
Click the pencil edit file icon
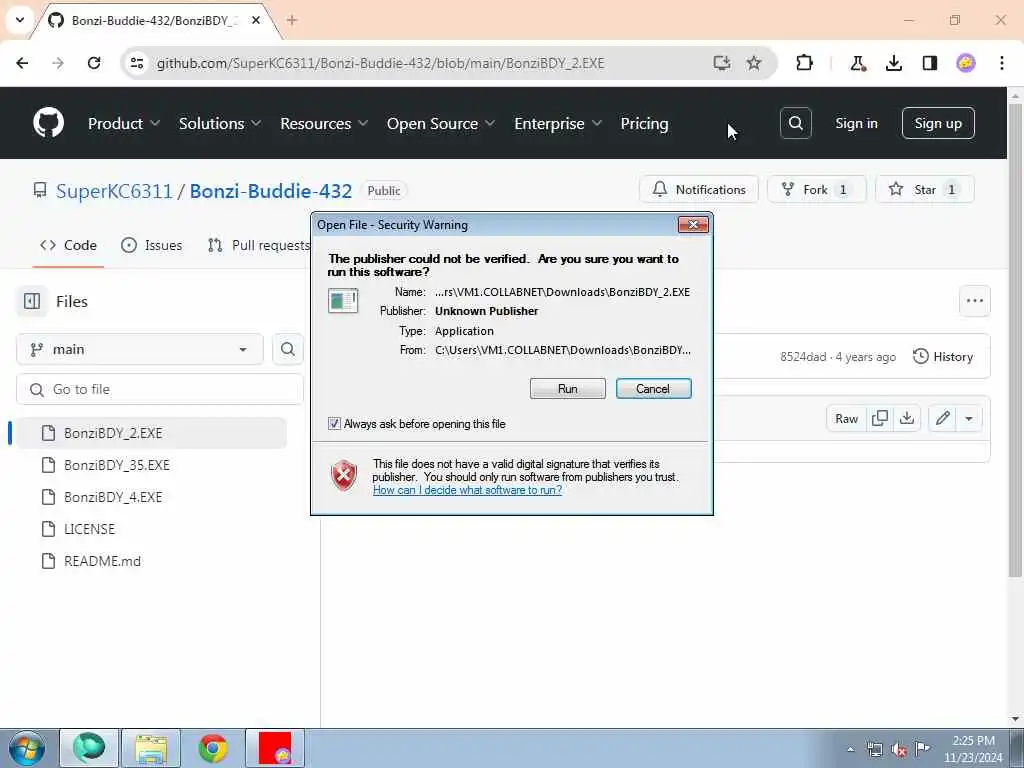coord(942,418)
